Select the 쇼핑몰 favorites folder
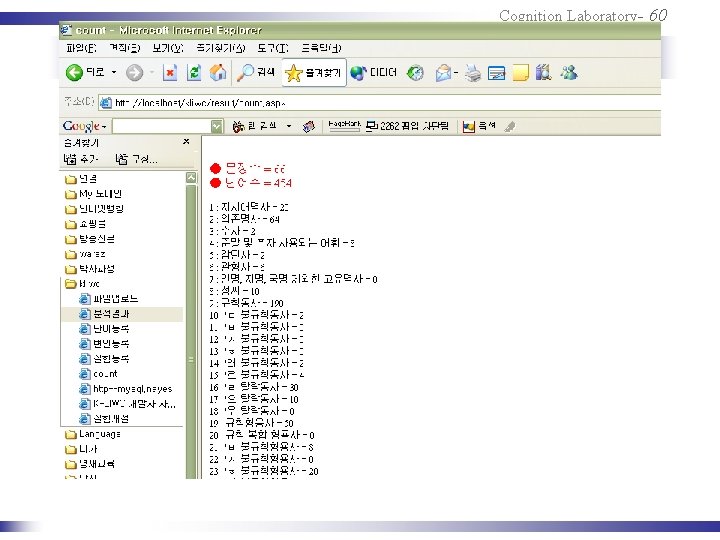The width and height of the screenshot is (720, 540). pos(86,224)
